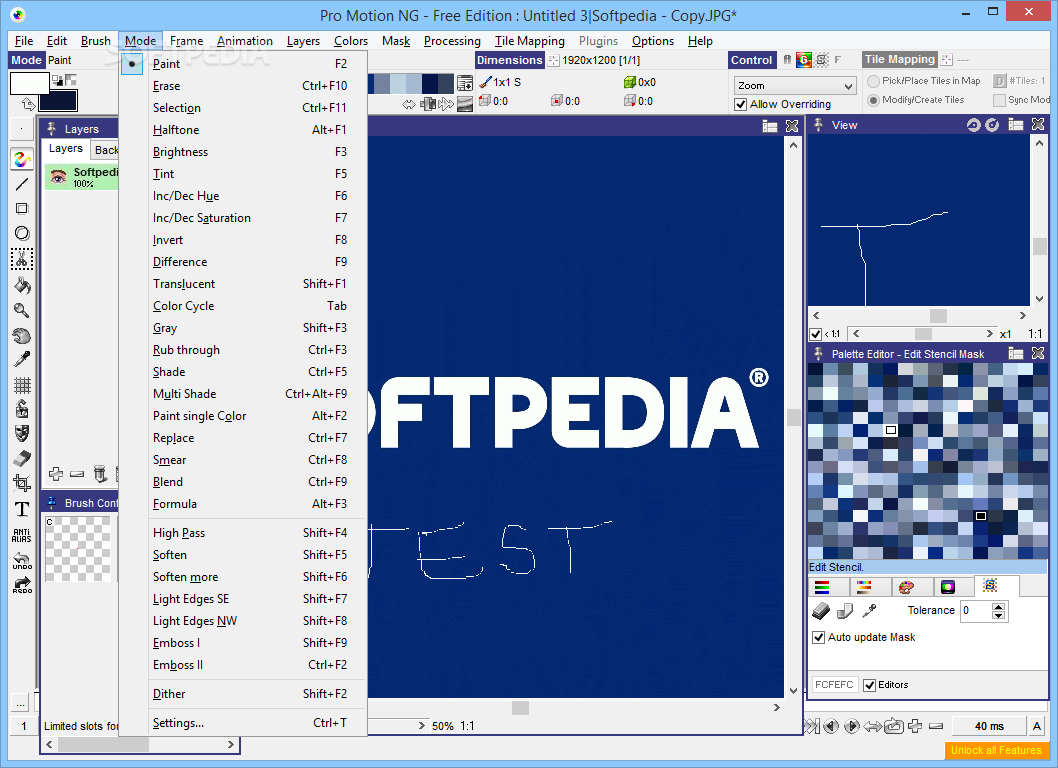This screenshot has height=768, width=1058.
Task: Select Pick/Place Tiles in Map radio
Action: [x=873, y=81]
